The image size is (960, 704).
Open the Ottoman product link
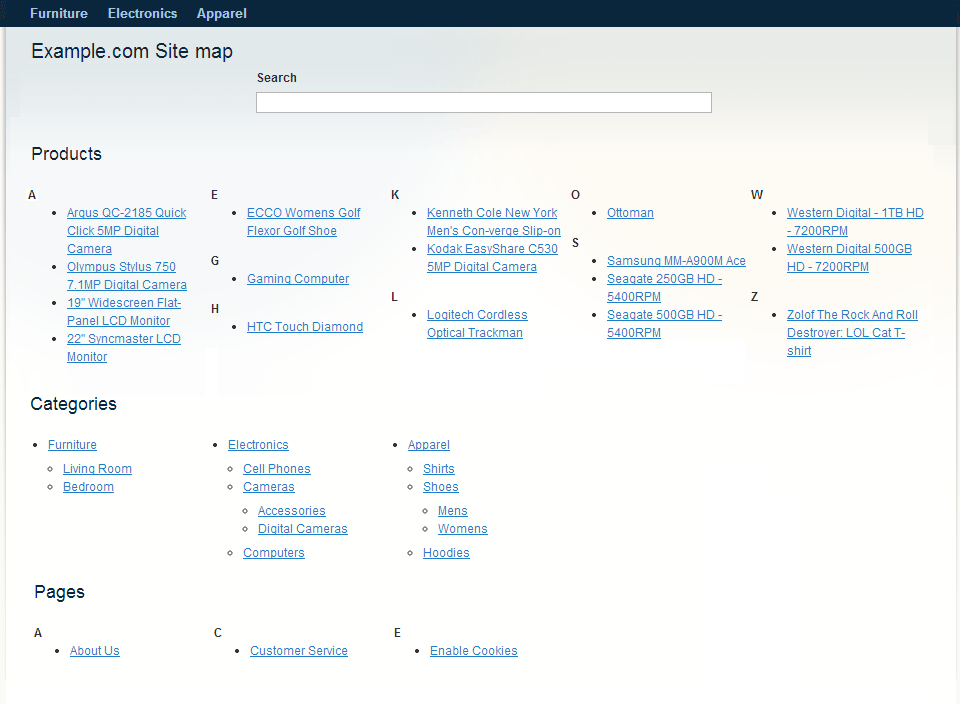(x=630, y=212)
